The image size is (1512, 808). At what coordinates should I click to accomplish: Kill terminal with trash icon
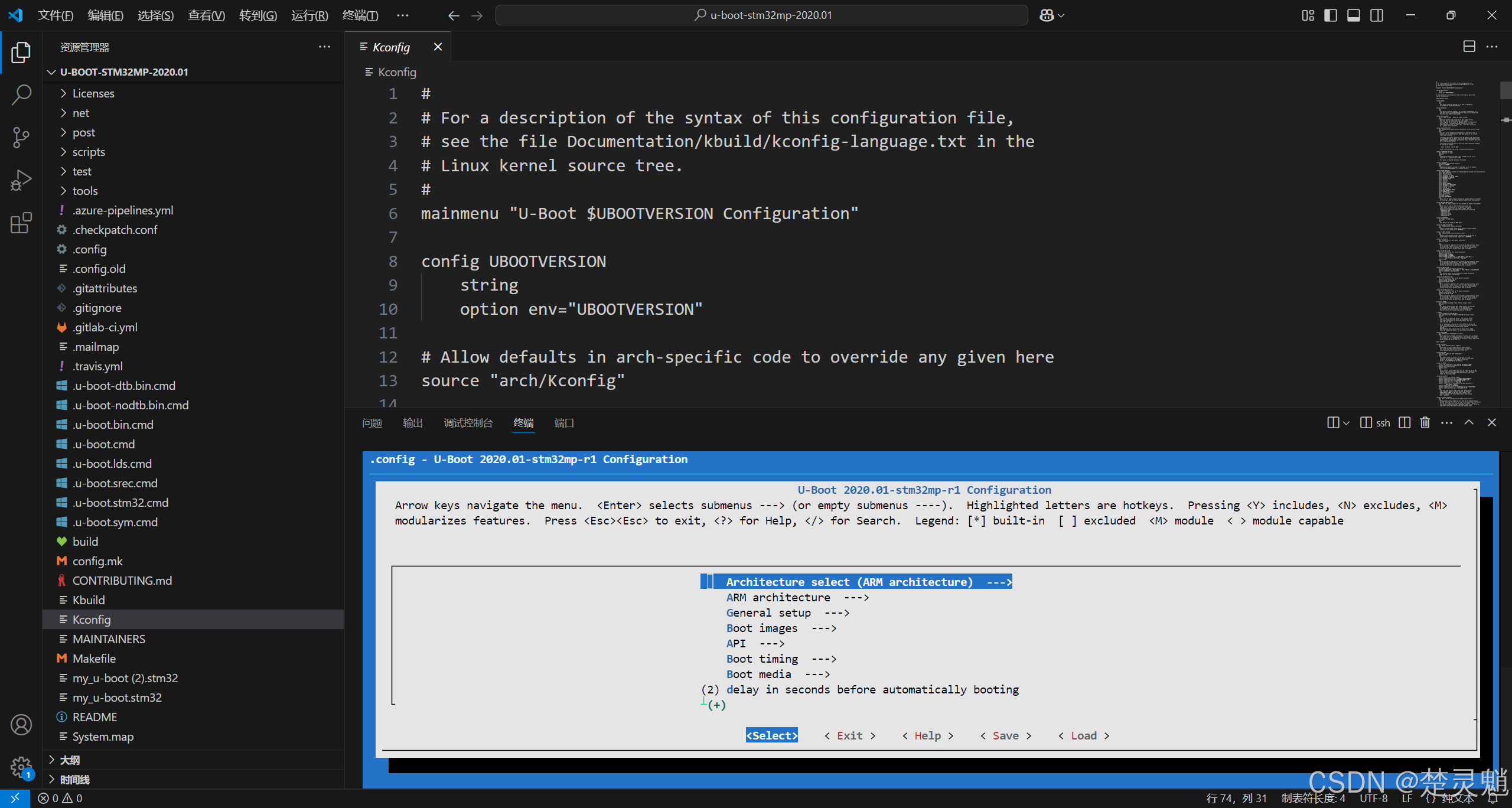coord(1425,422)
